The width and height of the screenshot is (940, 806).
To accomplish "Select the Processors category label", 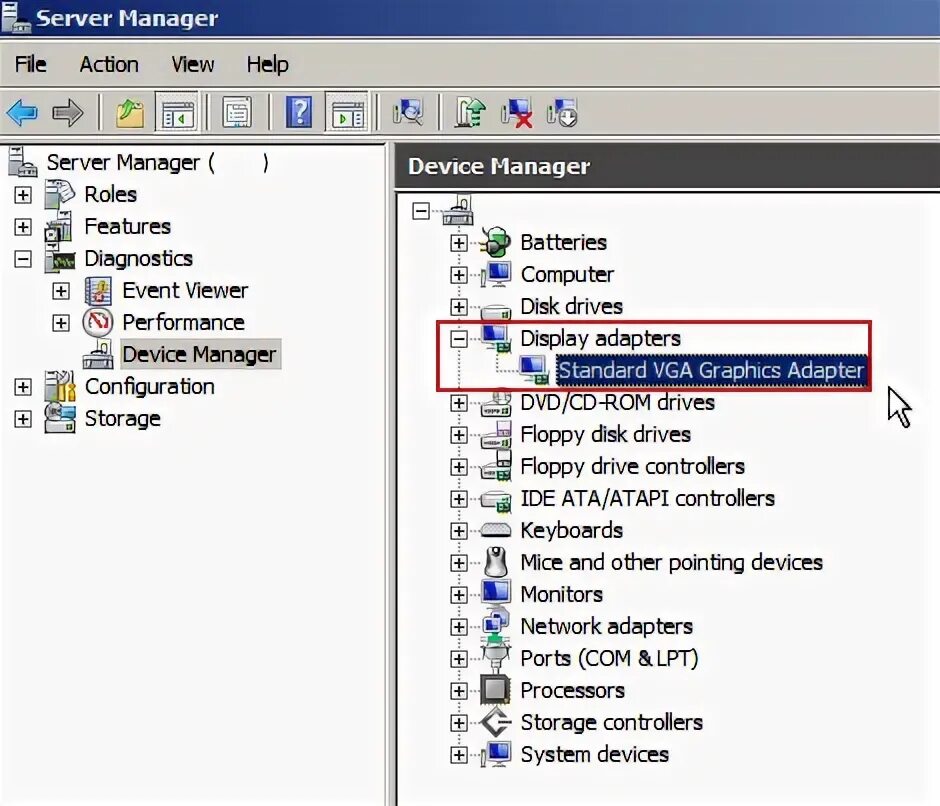I will coord(573,690).
